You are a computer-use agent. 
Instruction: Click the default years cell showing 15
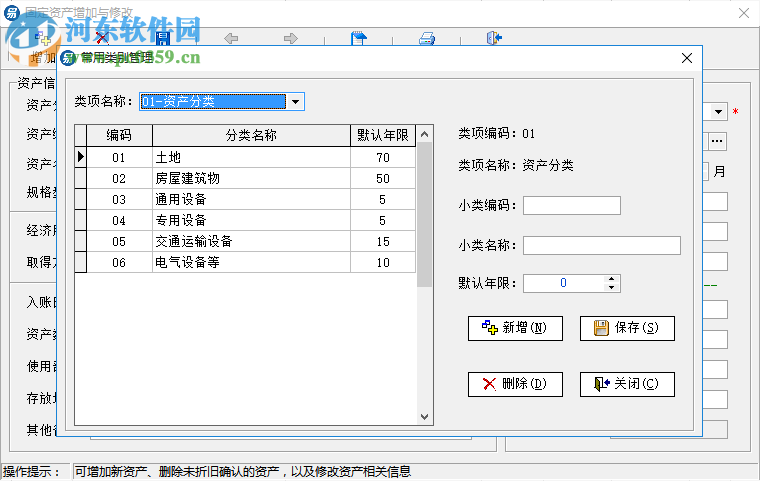pos(383,241)
